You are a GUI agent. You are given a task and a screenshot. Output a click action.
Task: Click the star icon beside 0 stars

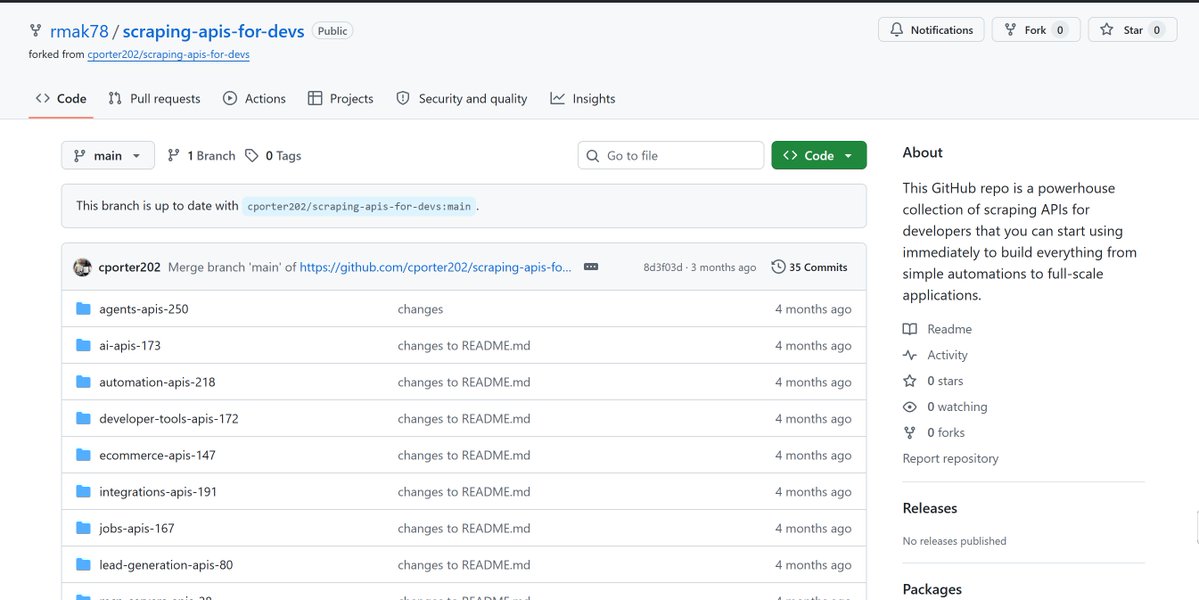click(909, 381)
